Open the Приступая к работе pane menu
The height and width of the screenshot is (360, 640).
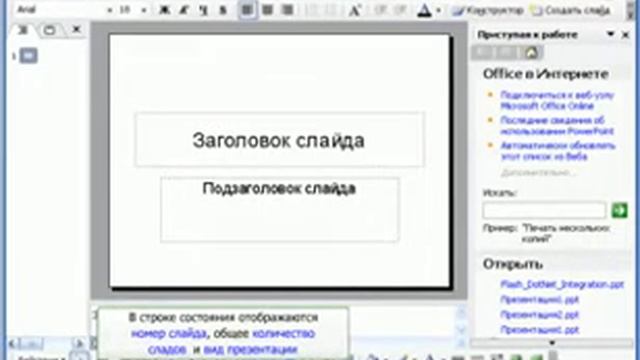click(611, 34)
